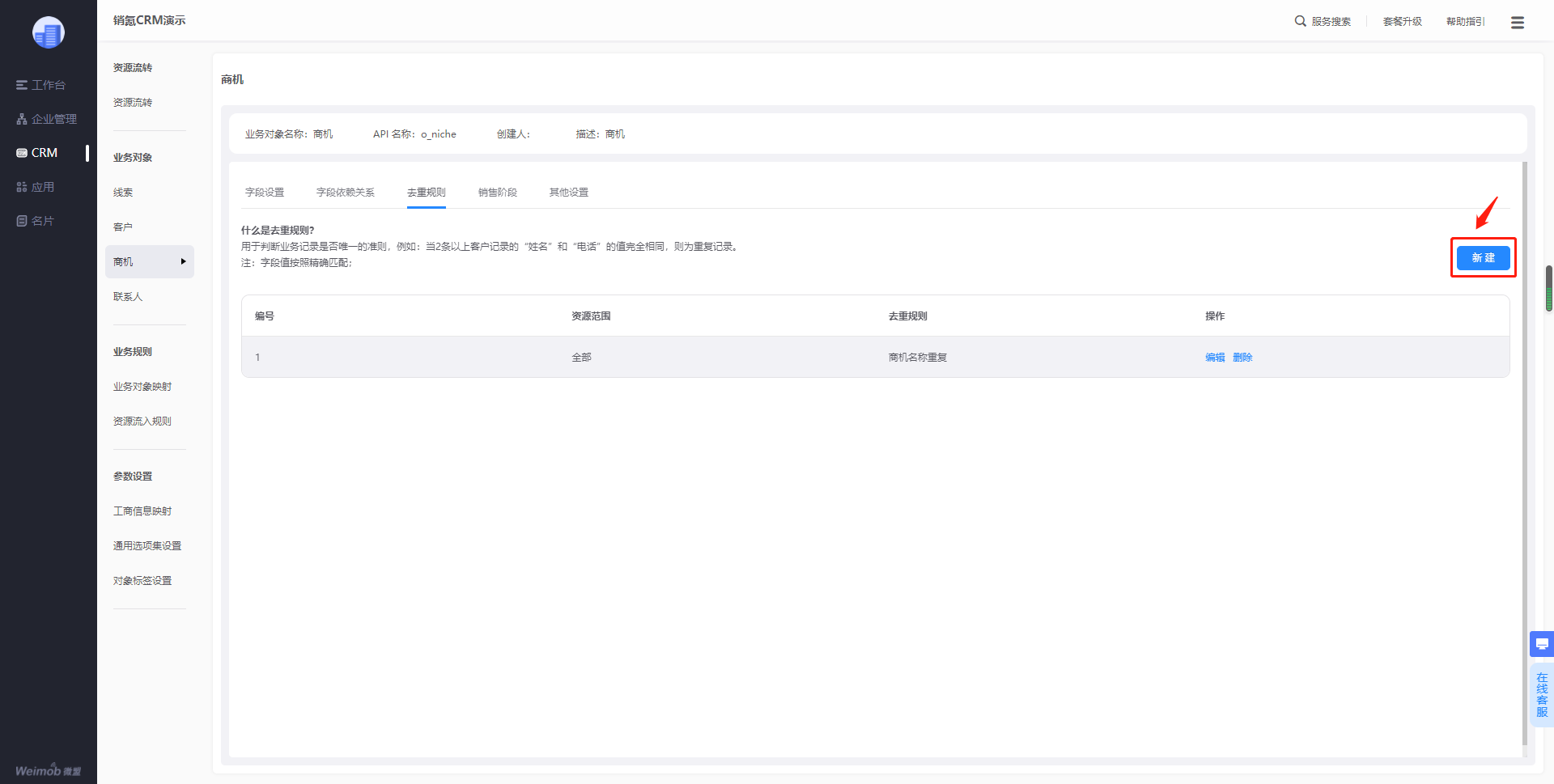Click the arrow next to 商机

point(184,262)
